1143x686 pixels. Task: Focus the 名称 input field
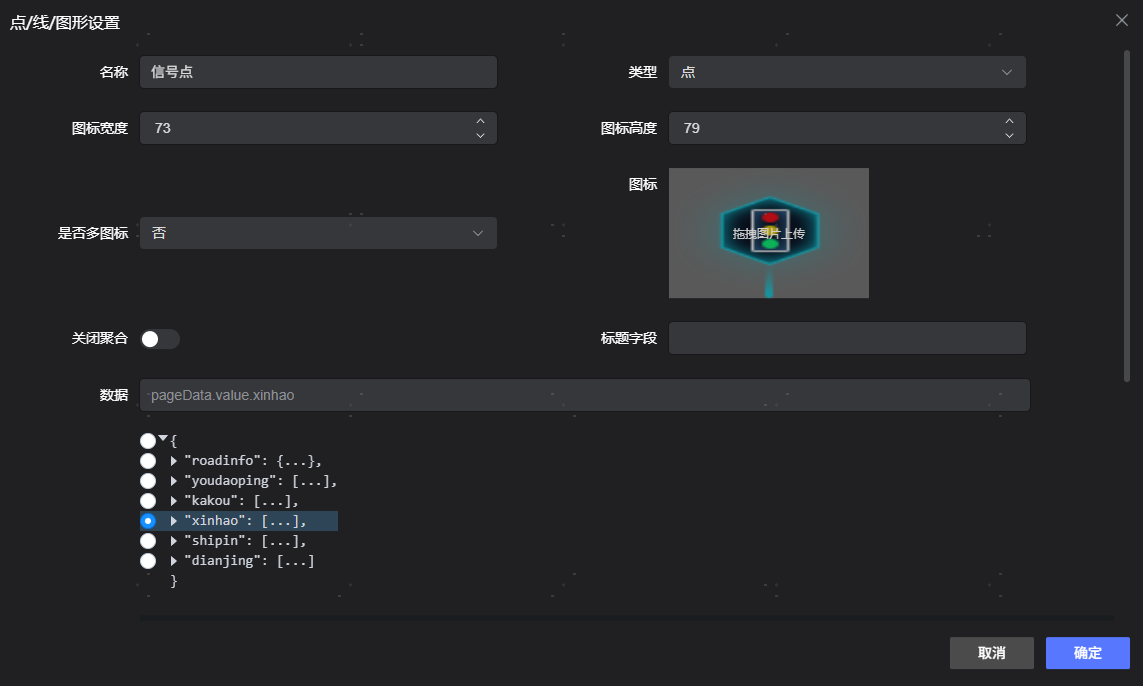click(x=318, y=72)
